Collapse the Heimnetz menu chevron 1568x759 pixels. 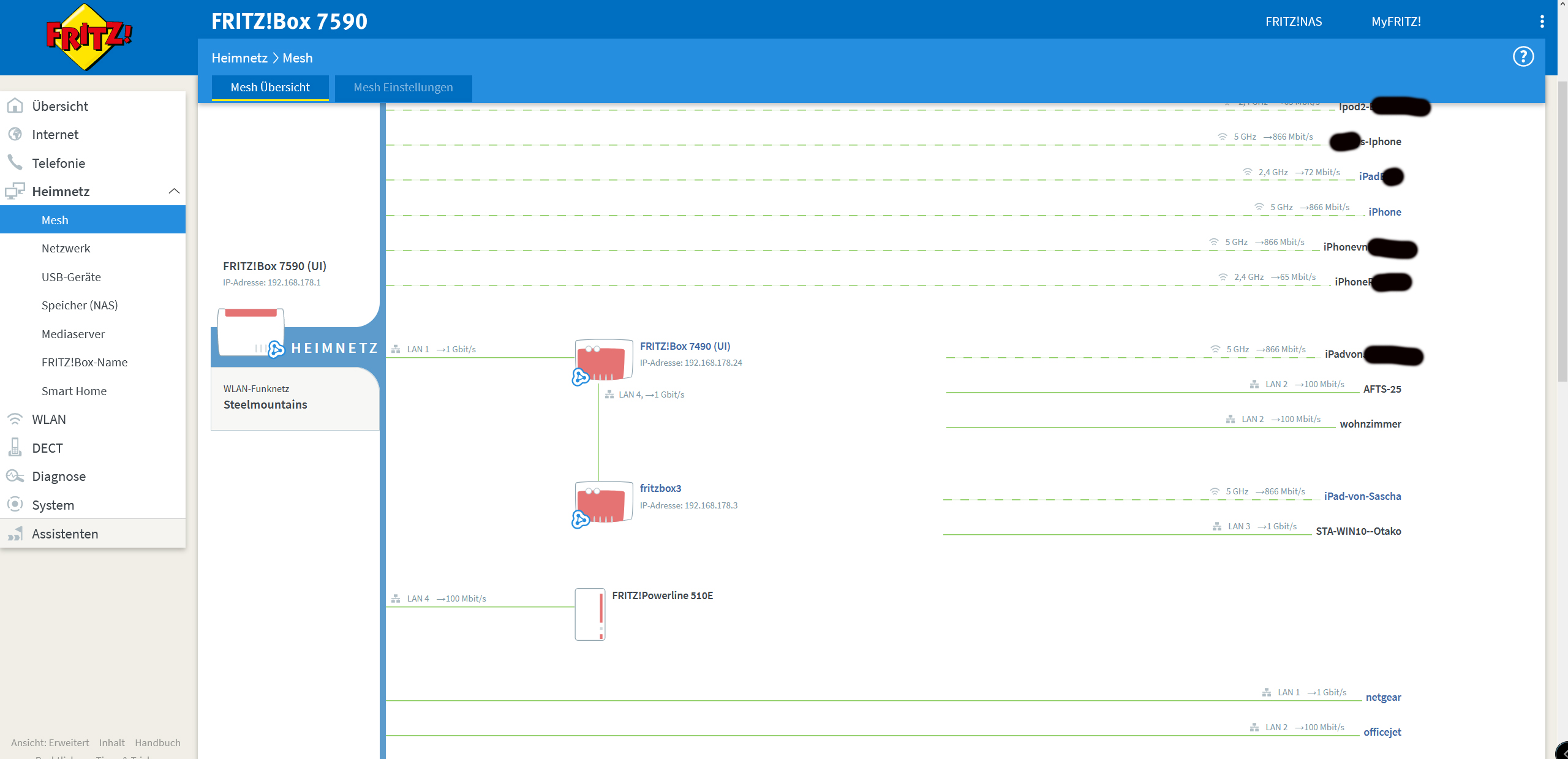point(174,191)
